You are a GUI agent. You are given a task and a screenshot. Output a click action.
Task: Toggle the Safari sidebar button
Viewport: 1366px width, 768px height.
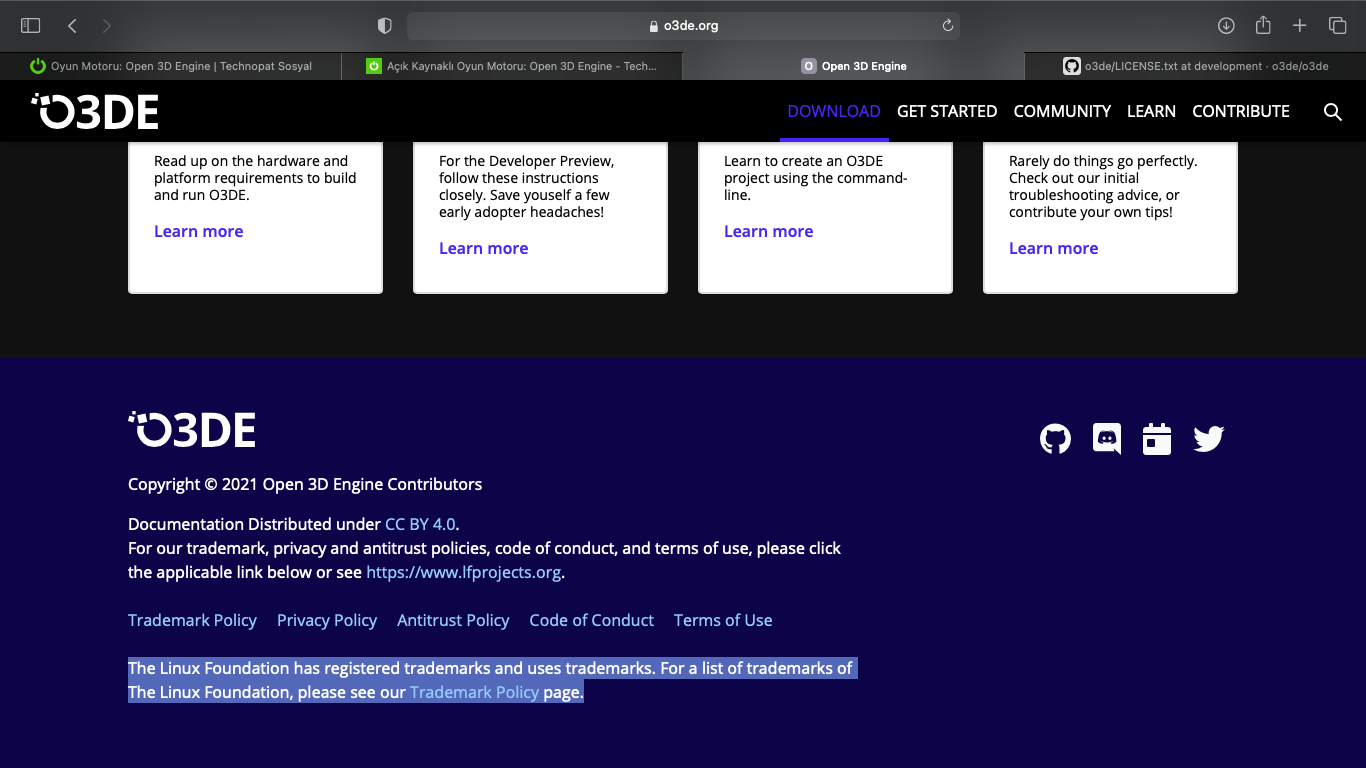pyautogui.click(x=31, y=26)
